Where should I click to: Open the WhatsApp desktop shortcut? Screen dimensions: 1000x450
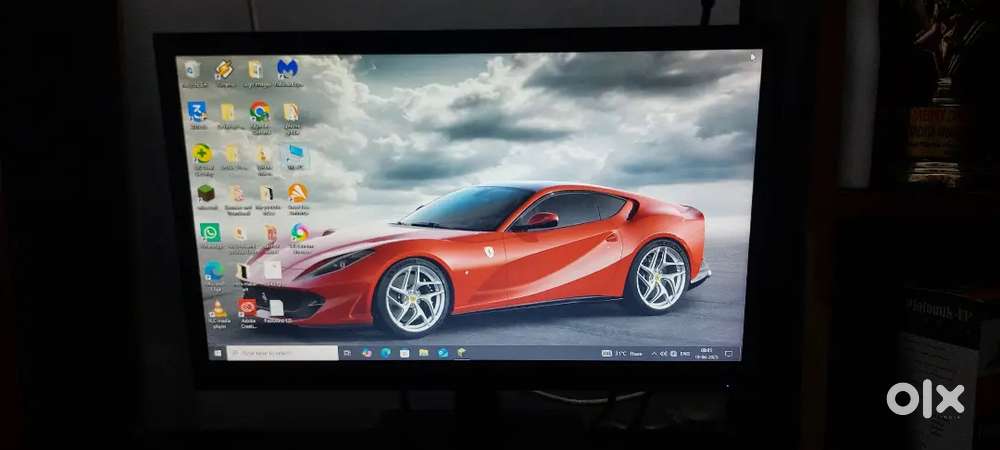point(210,232)
